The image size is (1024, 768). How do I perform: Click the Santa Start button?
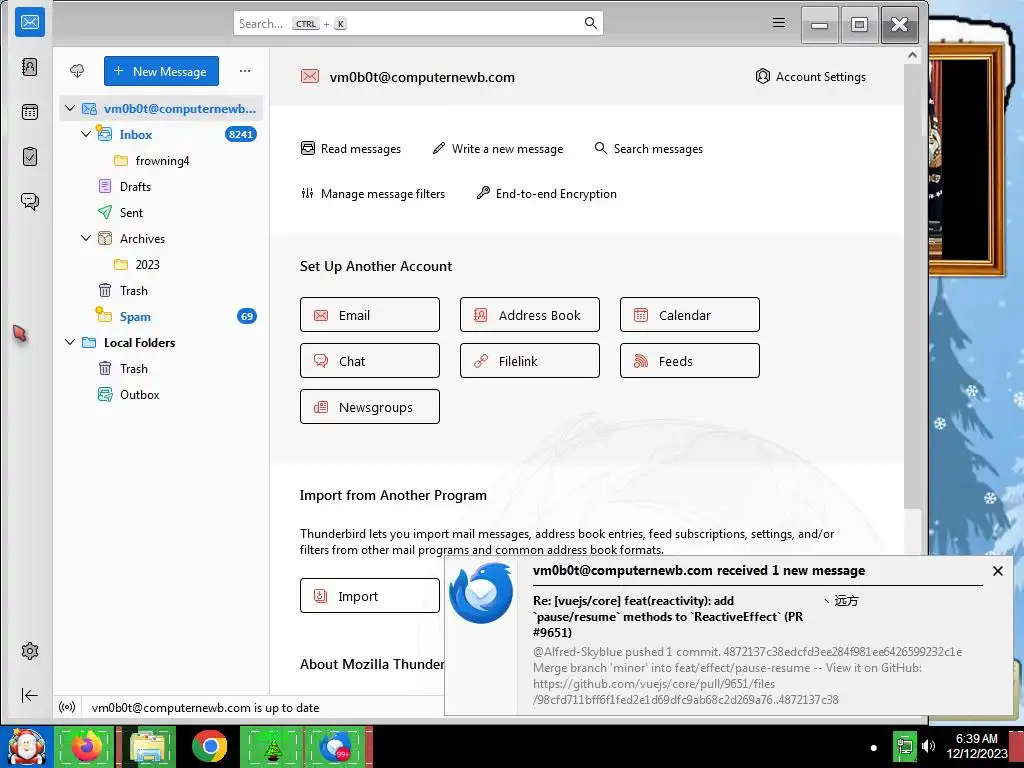[26, 746]
